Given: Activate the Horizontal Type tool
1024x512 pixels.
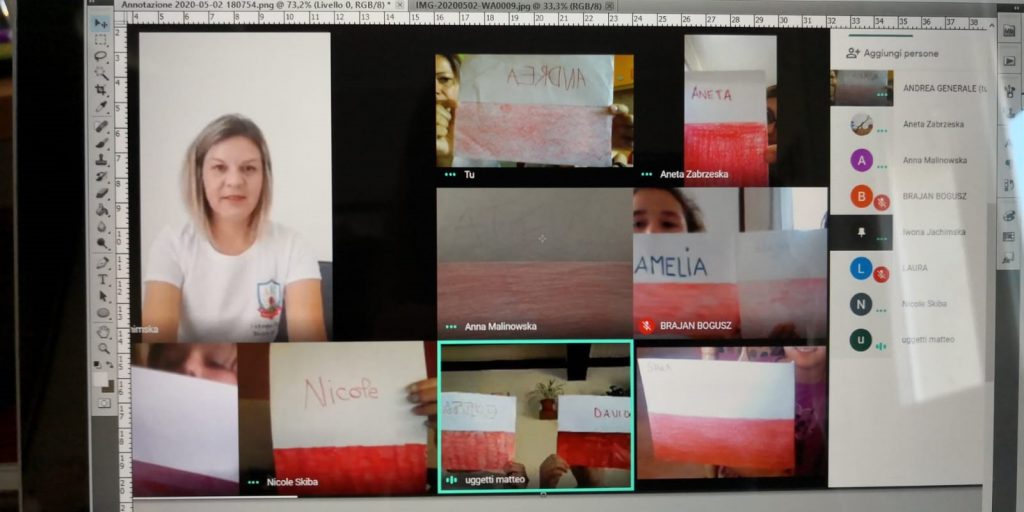Looking at the screenshot, I should [102, 280].
